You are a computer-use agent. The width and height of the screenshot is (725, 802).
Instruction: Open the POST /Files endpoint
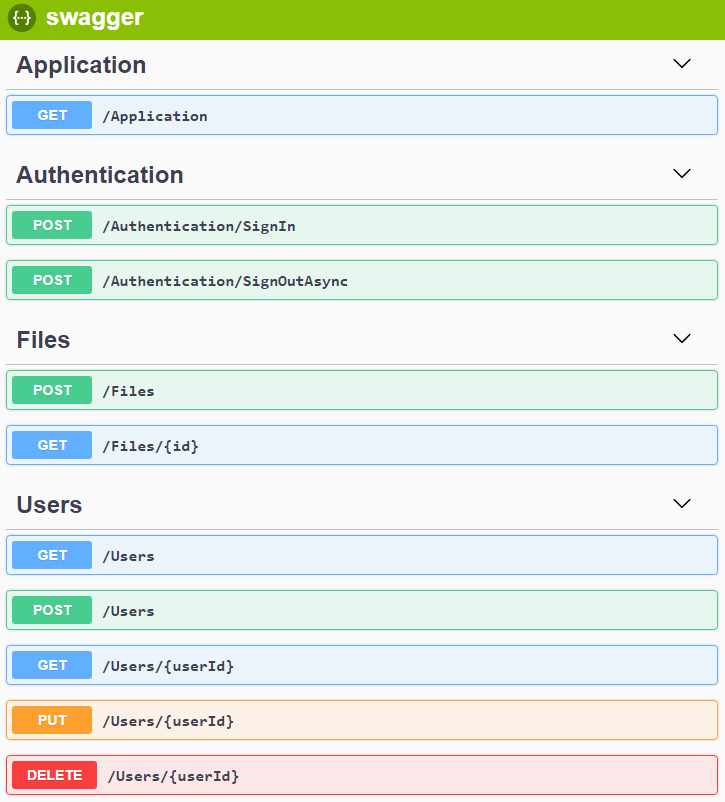click(x=360, y=390)
